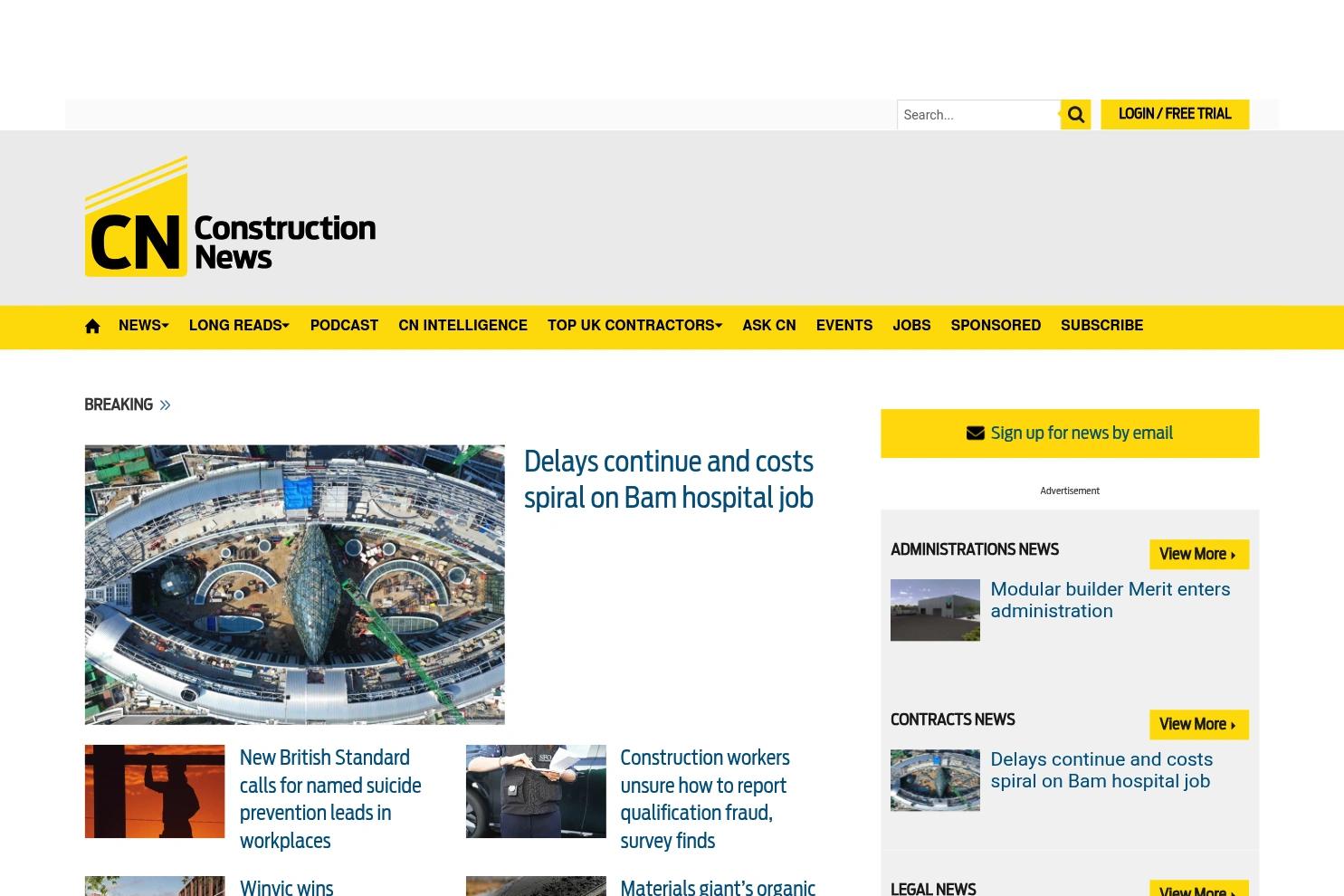Click the double-chevron icon beside Breaking
Viewport: 1344px width, 896px height.
coord(165,405)
